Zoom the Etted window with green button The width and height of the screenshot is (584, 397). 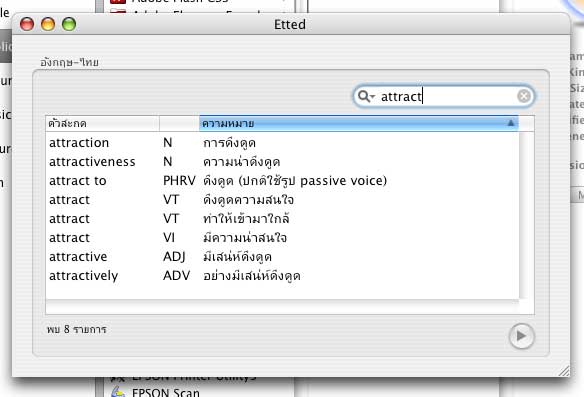[x=69, y=25]
